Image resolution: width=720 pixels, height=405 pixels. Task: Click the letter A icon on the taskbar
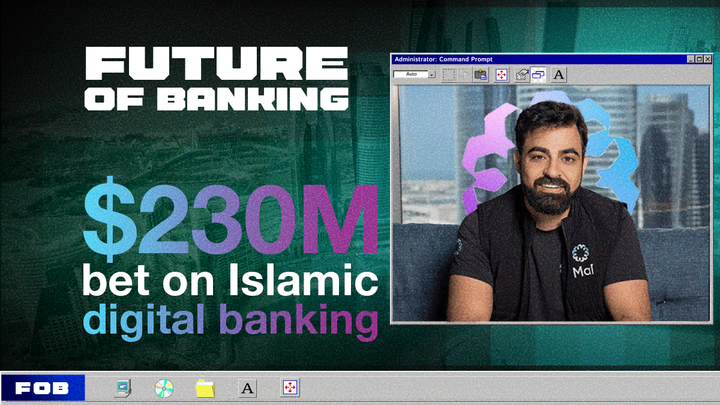tap(248, 388)
